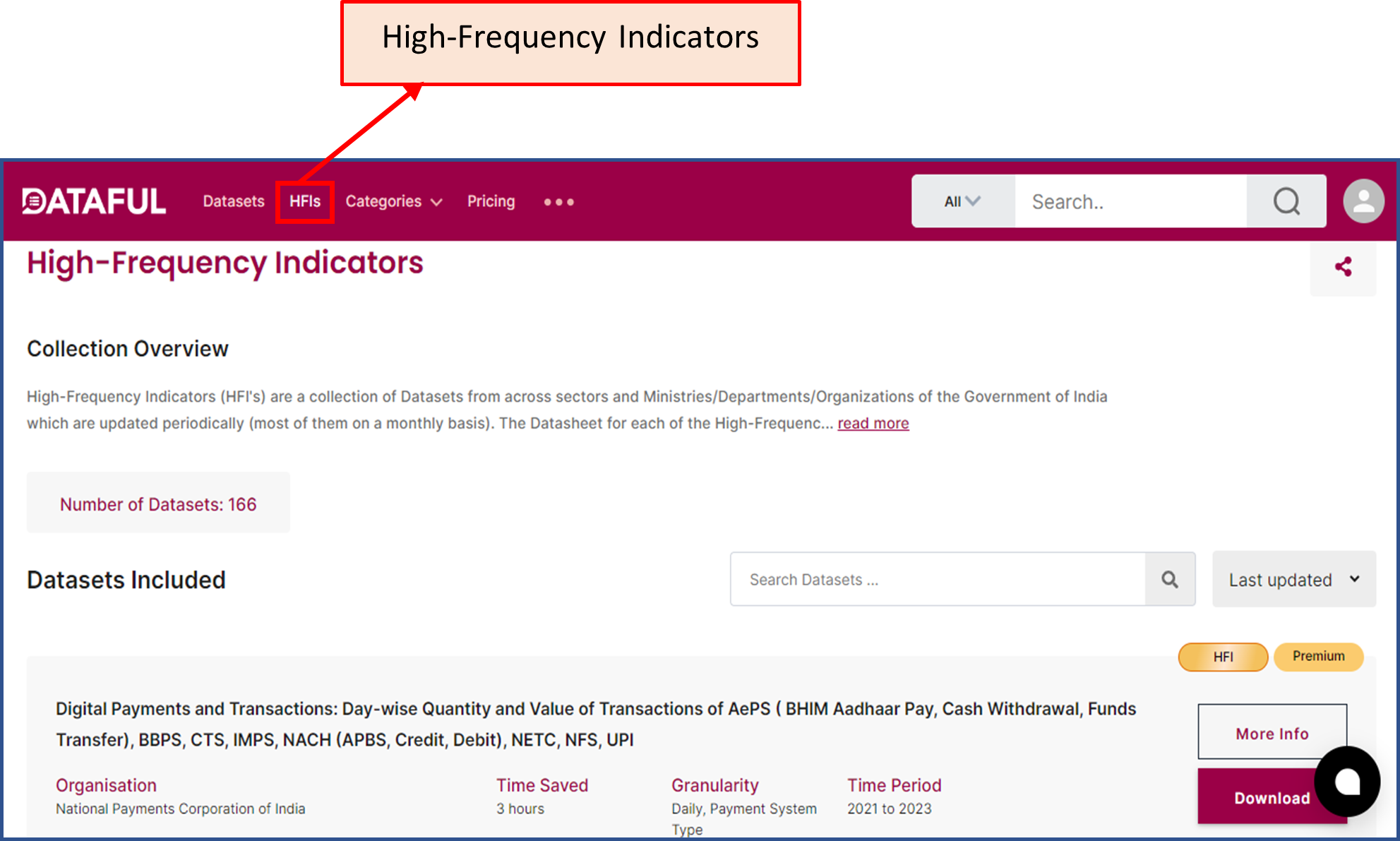
Task: Click the dataset search magnifier icon
Action: click(x=1169, y=580)
